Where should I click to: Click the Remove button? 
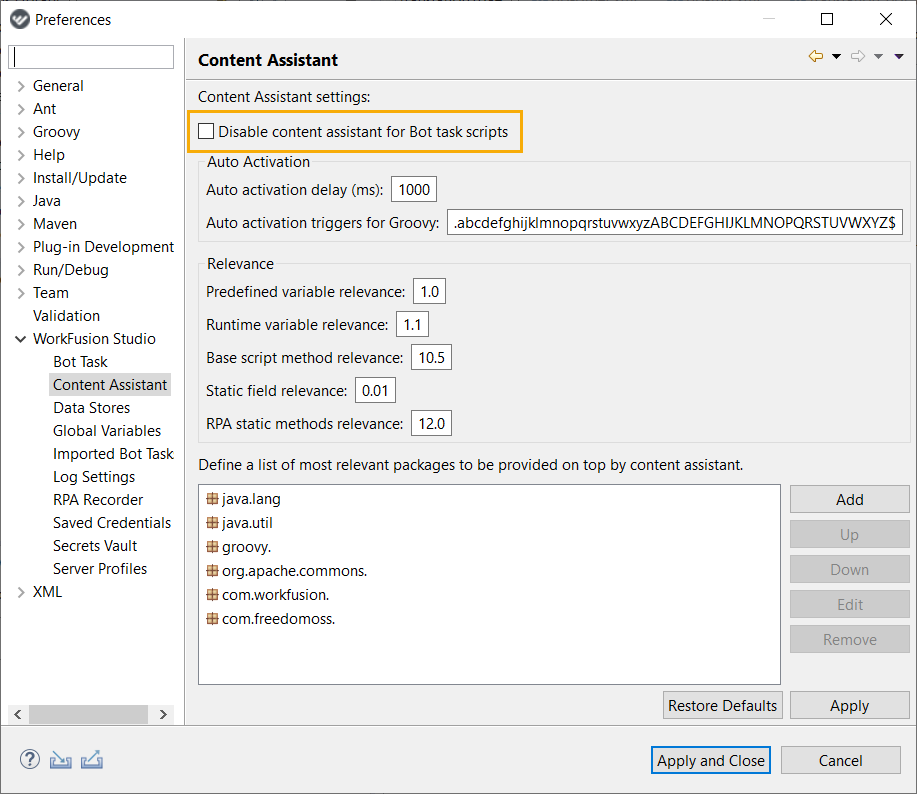pyautogui.click(x=849, y=640)
